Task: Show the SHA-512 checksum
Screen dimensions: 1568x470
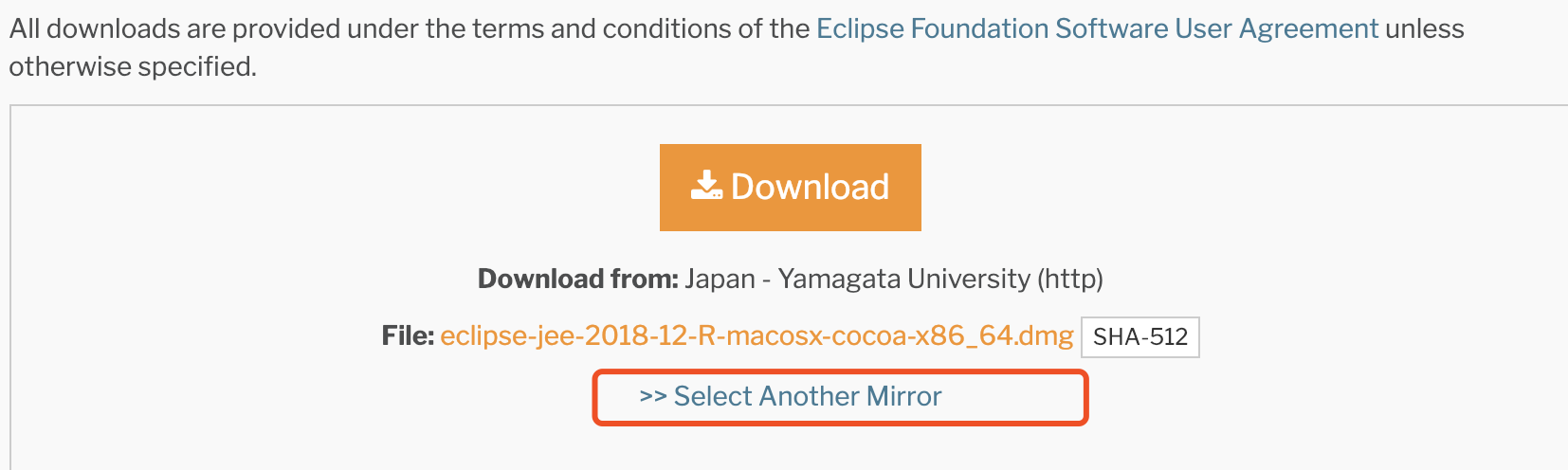Action: click(x=1140, y=336)
